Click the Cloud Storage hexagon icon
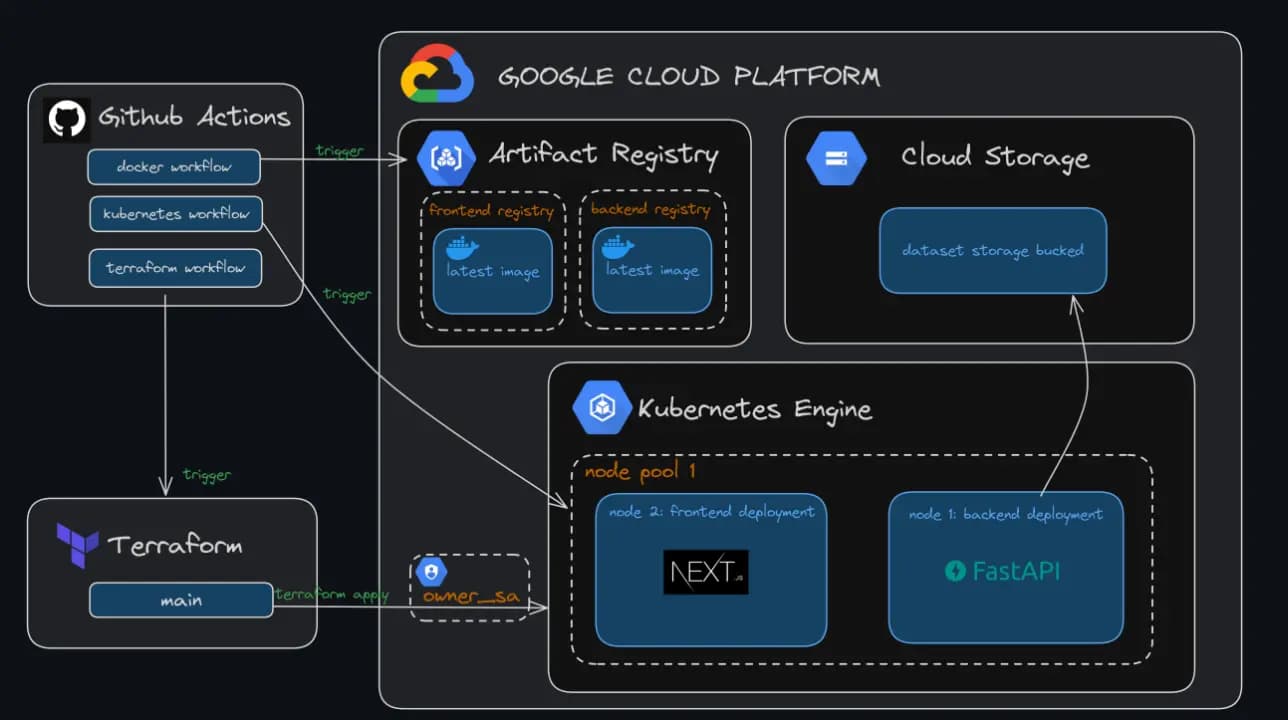The width and height of the screenshot is (1288, 720). pyautogui.click(x=836, y=158)
